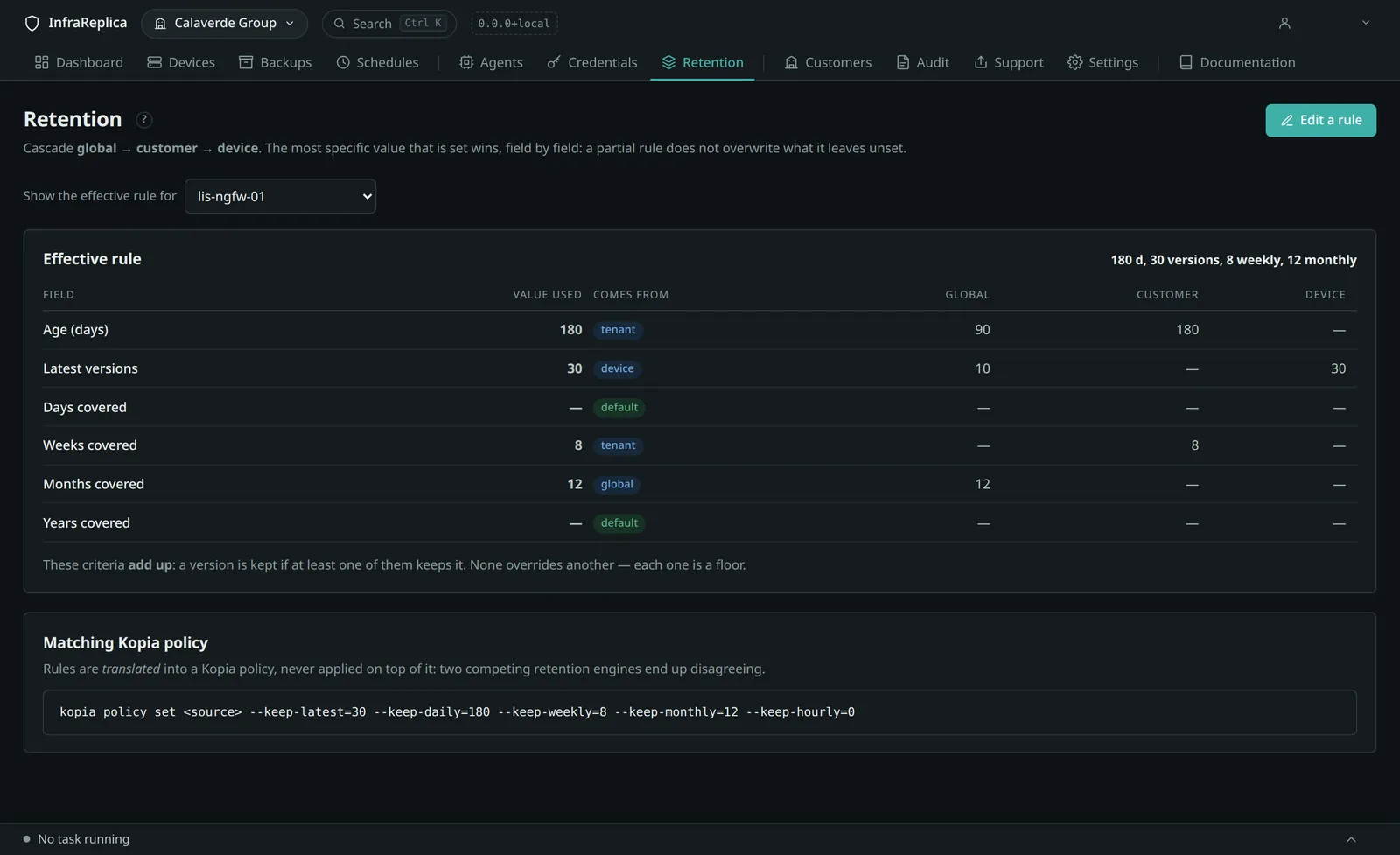Click the global badge for Months covered

coord(617,484)
